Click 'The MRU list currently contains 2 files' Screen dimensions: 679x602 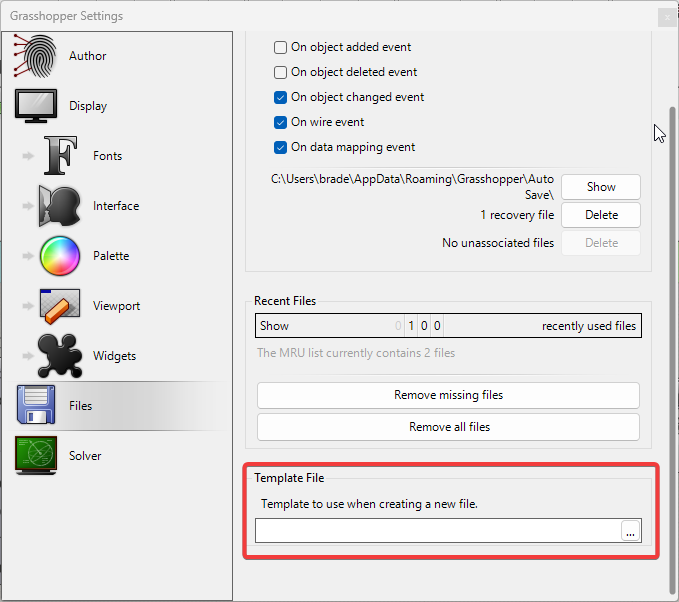356,353
